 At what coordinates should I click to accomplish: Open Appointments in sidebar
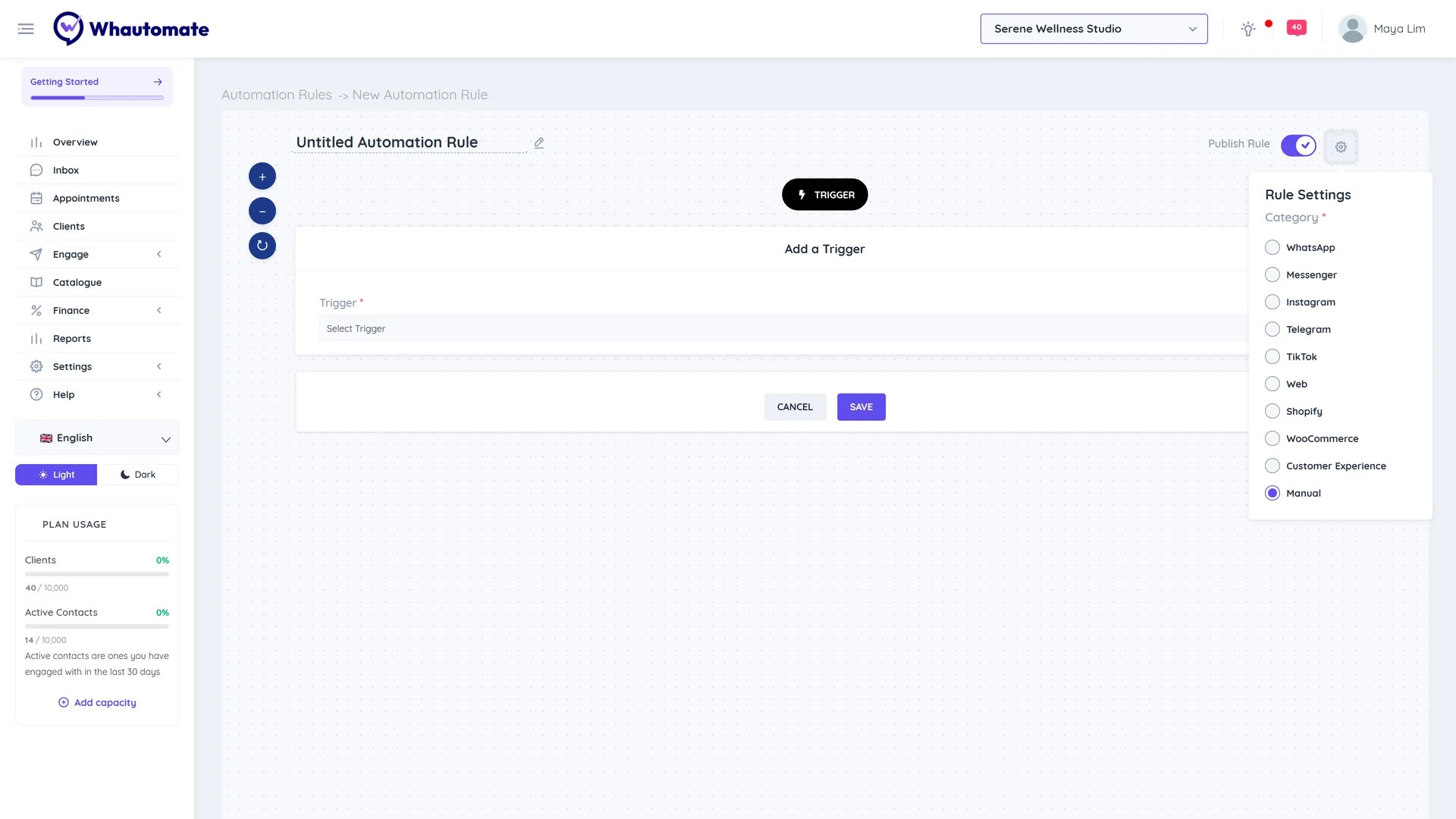pos(97,199)
